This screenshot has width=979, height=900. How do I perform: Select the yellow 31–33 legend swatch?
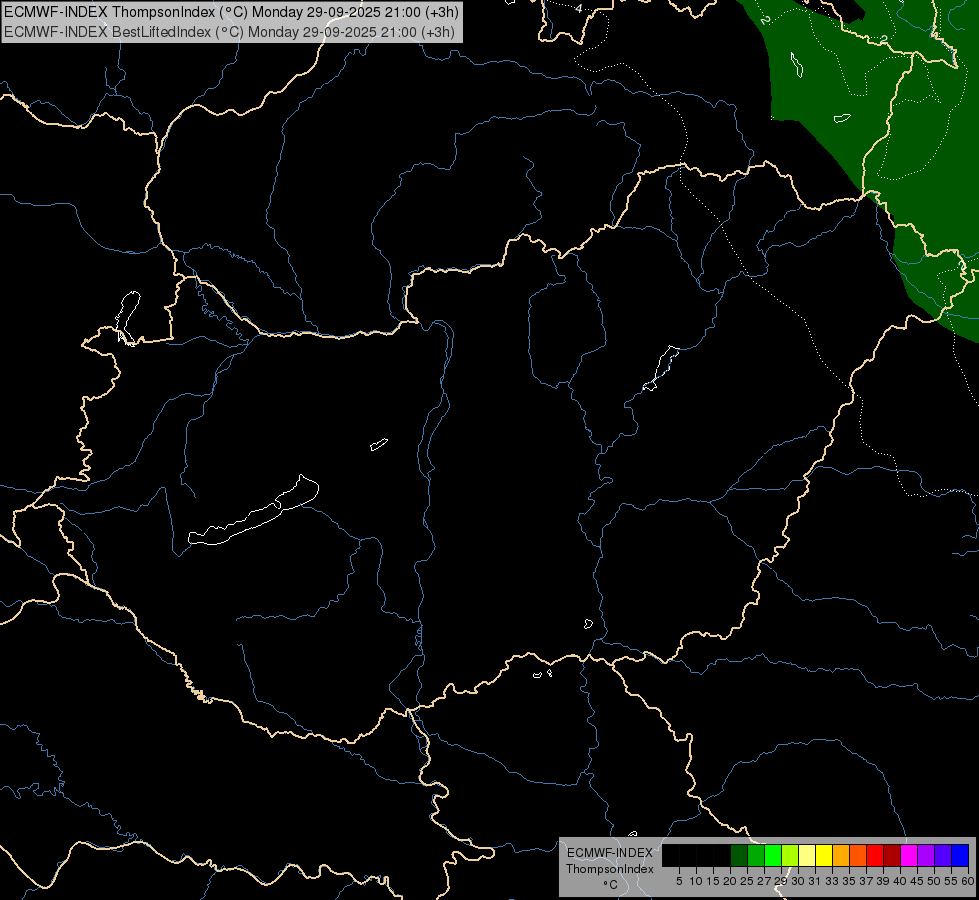pyautogui.click(x=824, y=855)
